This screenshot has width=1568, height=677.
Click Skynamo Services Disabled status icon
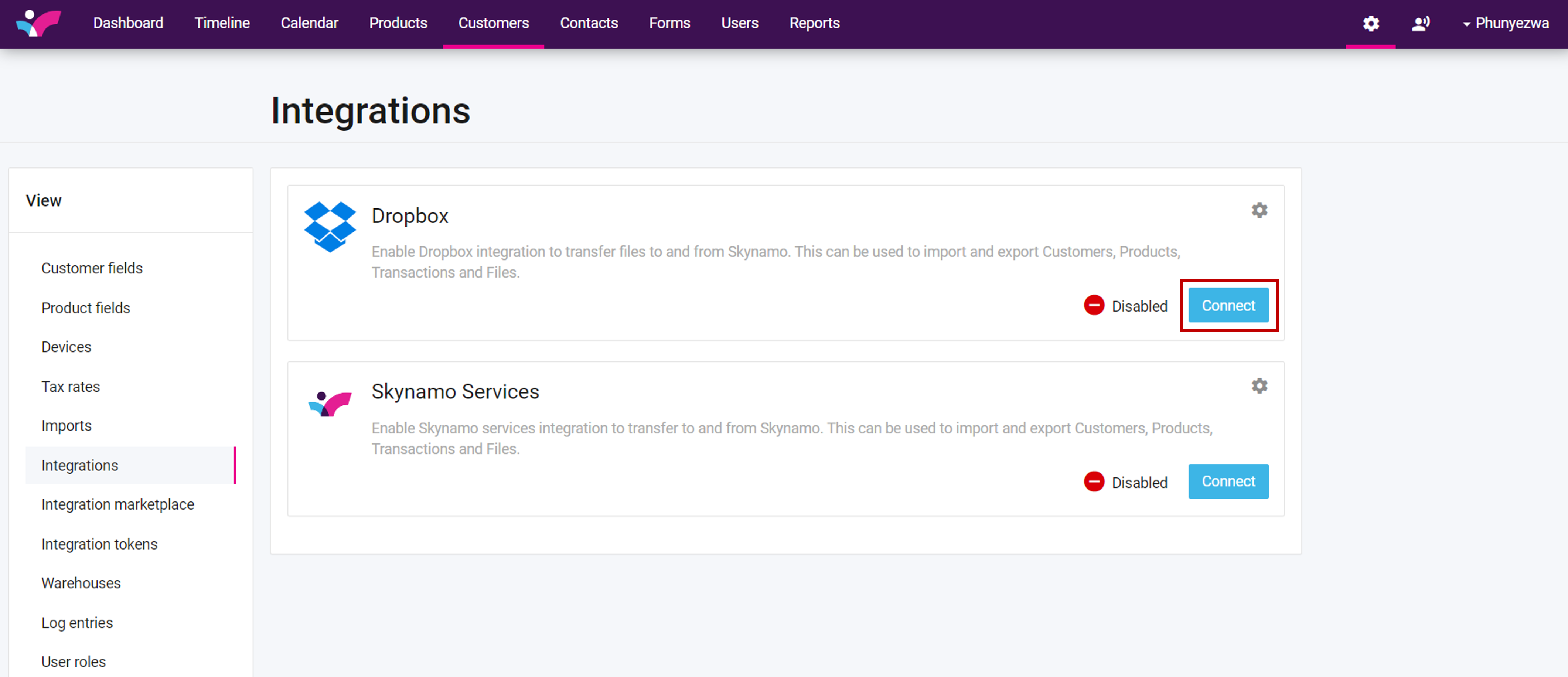[1094, 482]
